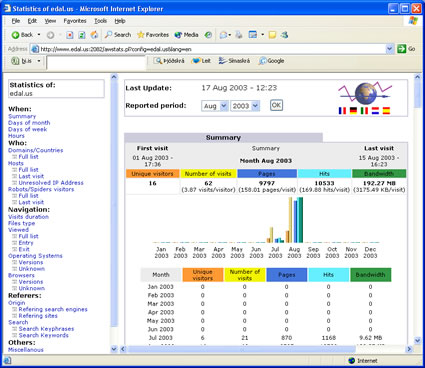Click the Stop loading icon
The width and height of the screenshot is (425, 368).
[x=70, y=35]
